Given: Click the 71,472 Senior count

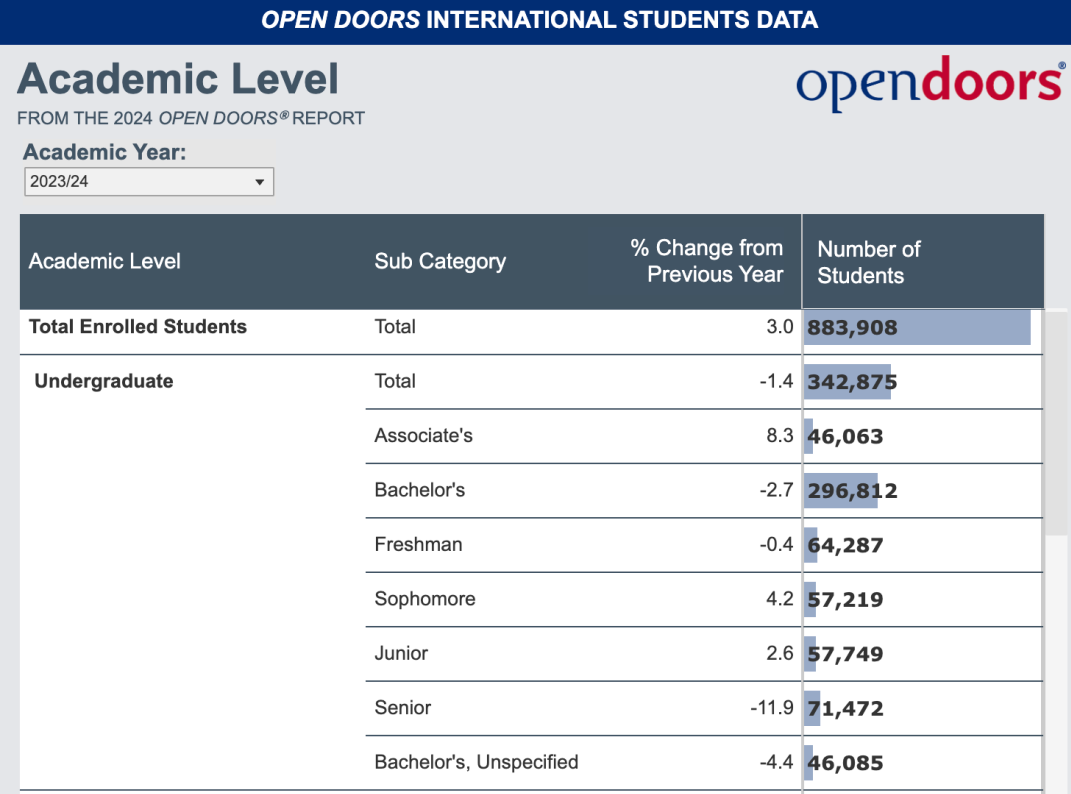Looking at the screenshot, I should pyautogui.click(x=845, y=709).
